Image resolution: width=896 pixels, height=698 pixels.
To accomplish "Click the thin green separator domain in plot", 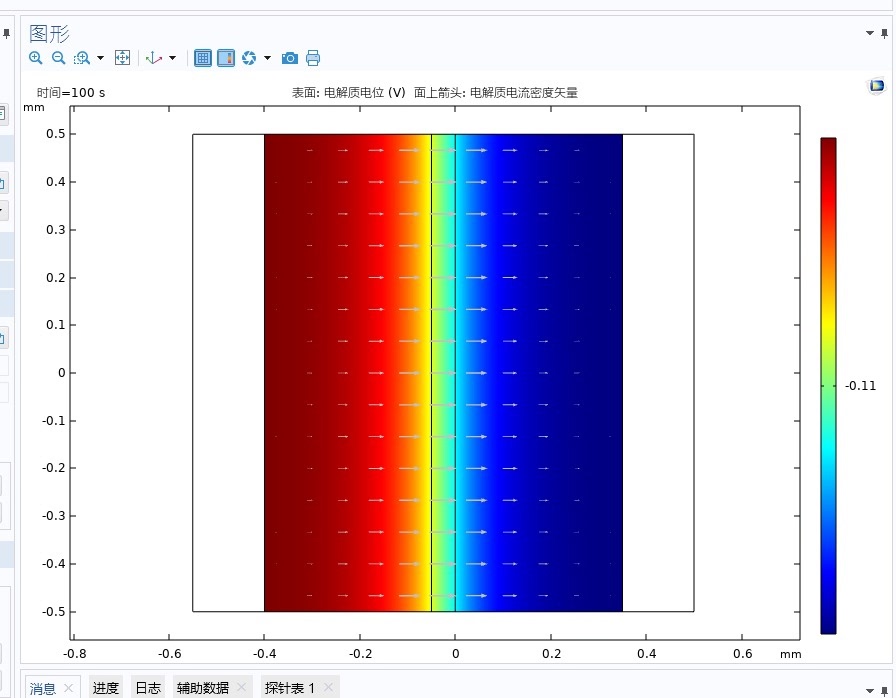I will [443, 371].
